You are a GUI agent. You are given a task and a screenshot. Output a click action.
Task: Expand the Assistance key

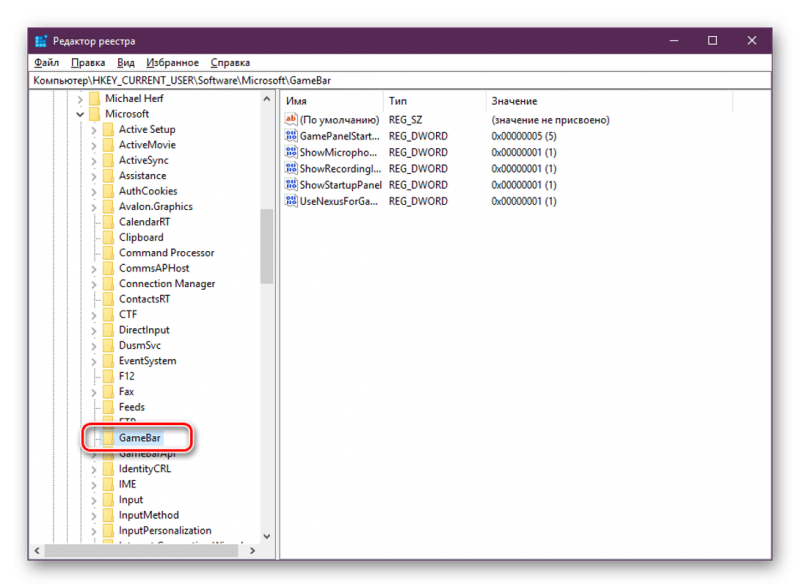coord(94,176)
